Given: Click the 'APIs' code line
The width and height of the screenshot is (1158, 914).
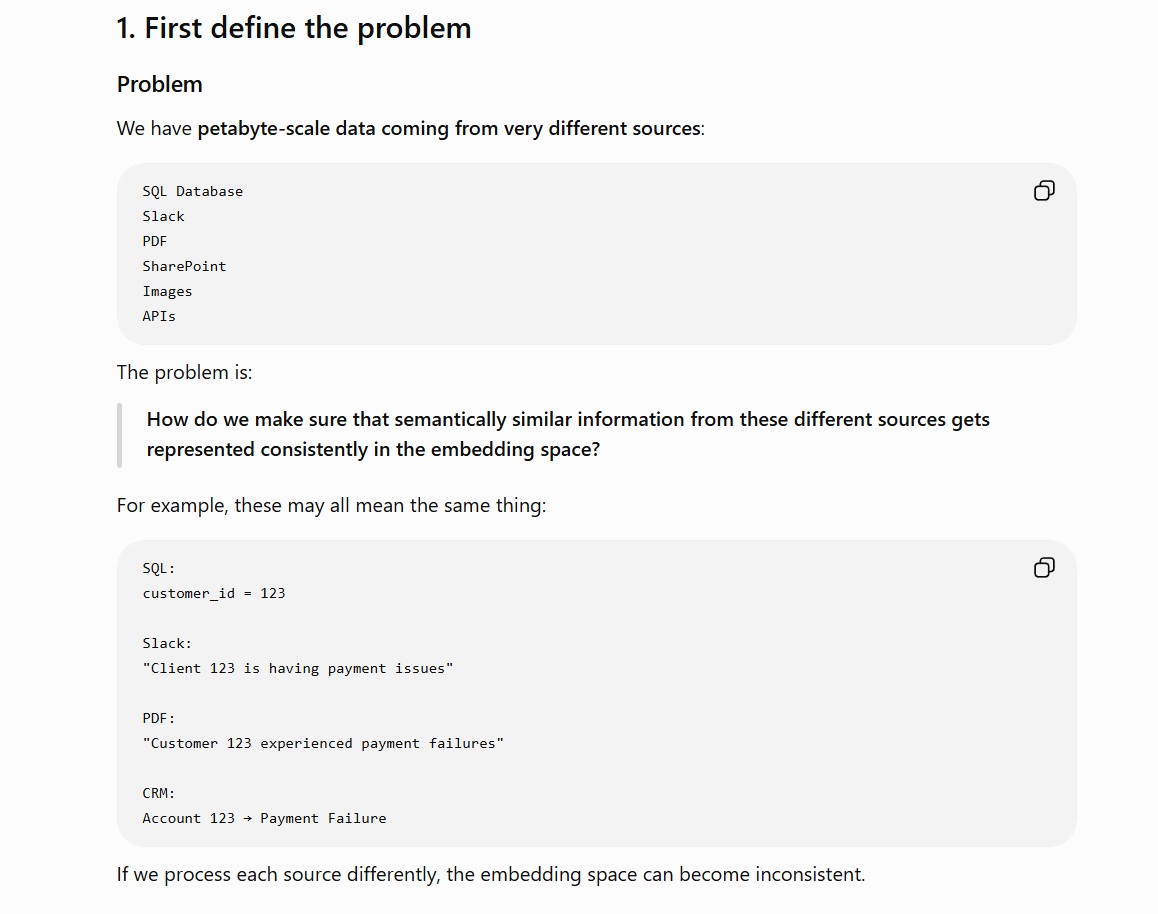Looking at the screenshot, I should point(159,316).
